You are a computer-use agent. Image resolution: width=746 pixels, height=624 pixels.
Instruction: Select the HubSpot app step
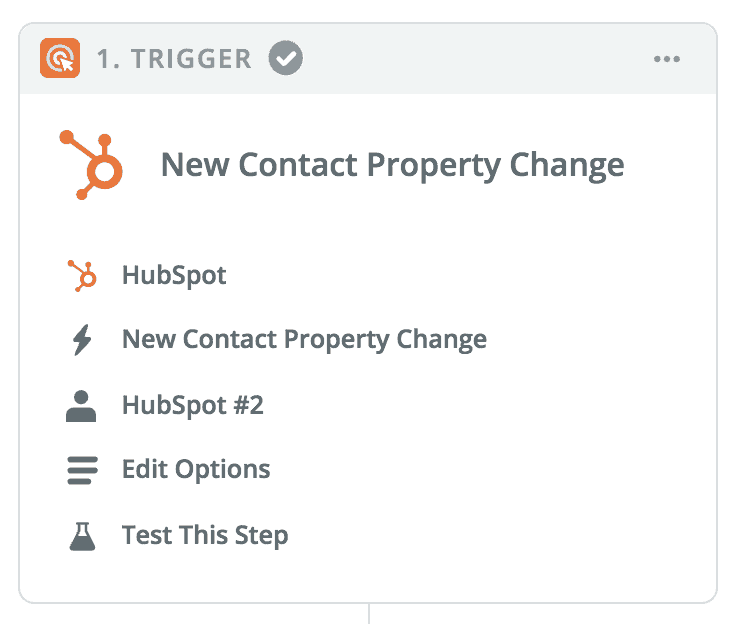[x=174, y=275]
